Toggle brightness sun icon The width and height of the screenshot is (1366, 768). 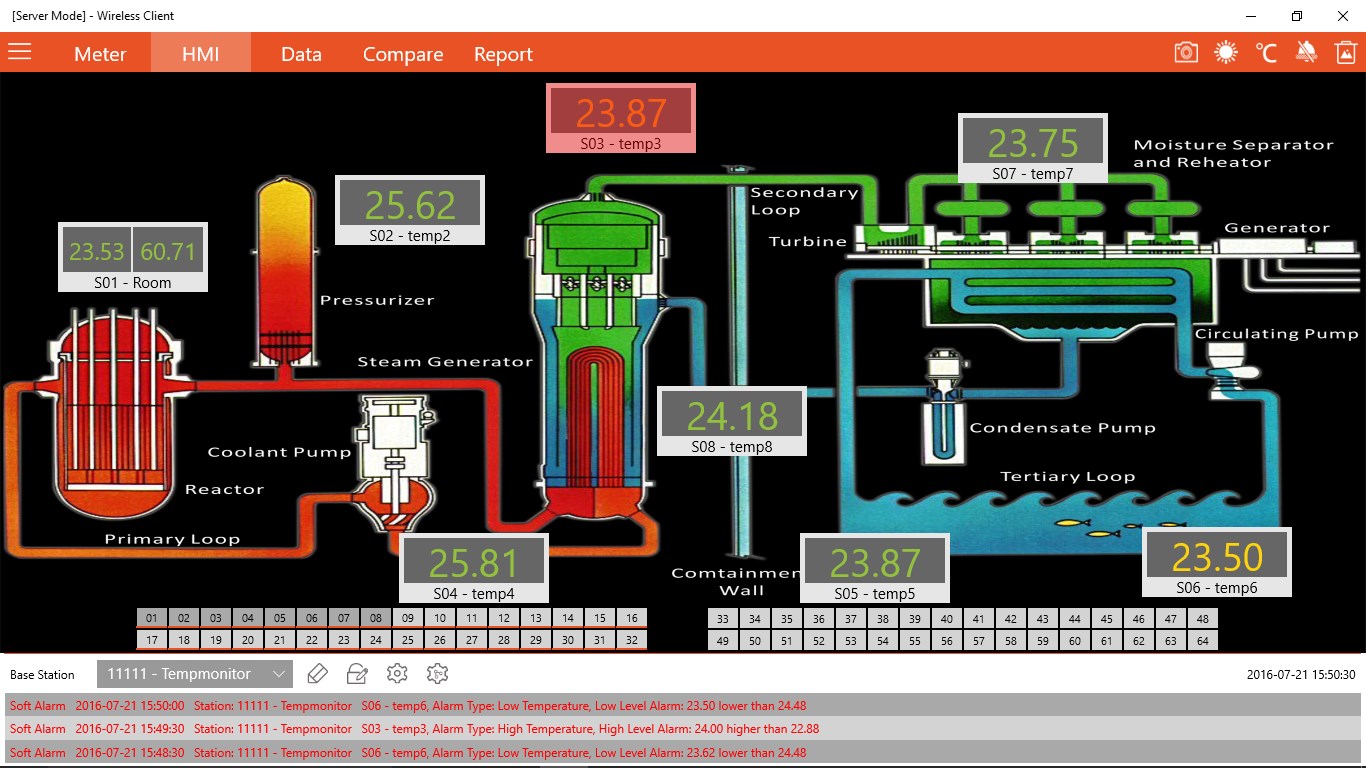pyautogui.click(x=1226, y=53)
